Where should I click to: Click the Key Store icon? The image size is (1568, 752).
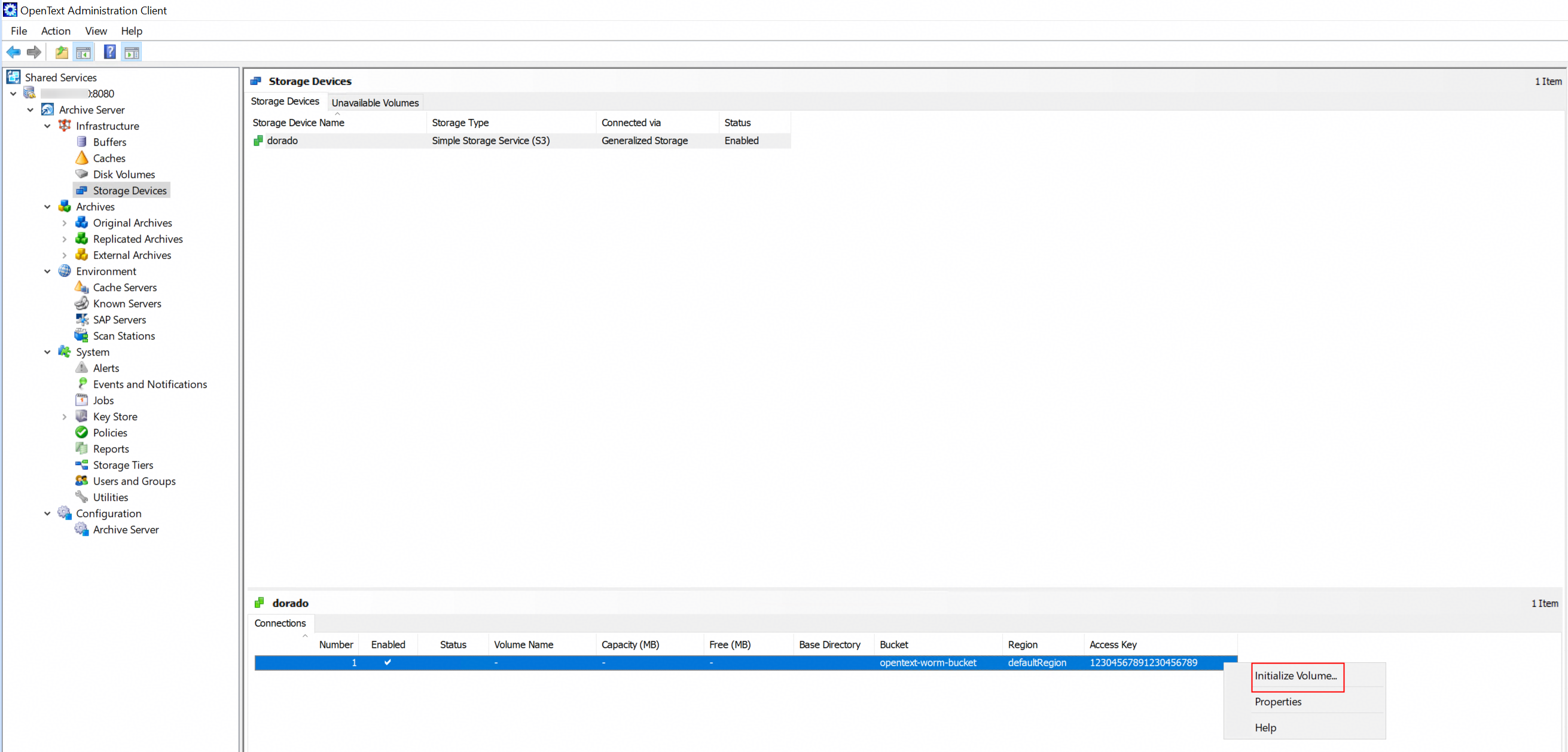81,416
